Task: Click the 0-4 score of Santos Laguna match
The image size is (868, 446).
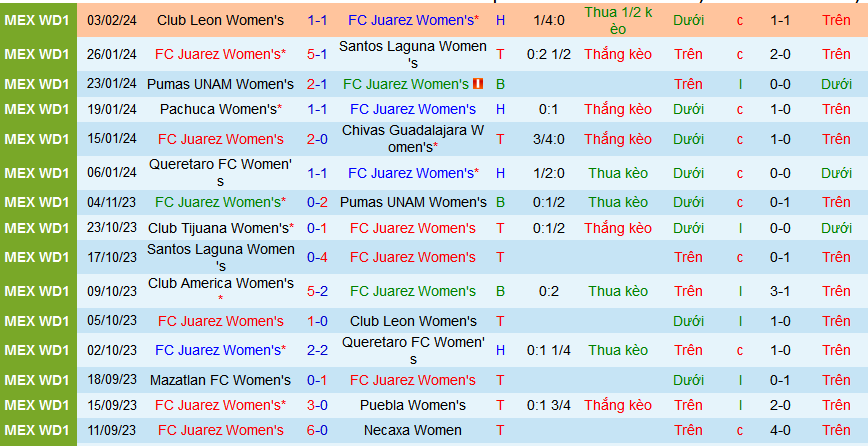Action: coord(317,257)
